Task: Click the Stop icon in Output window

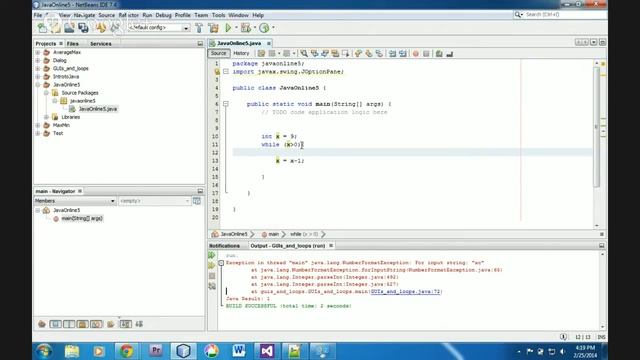Action: coord(212,276)
